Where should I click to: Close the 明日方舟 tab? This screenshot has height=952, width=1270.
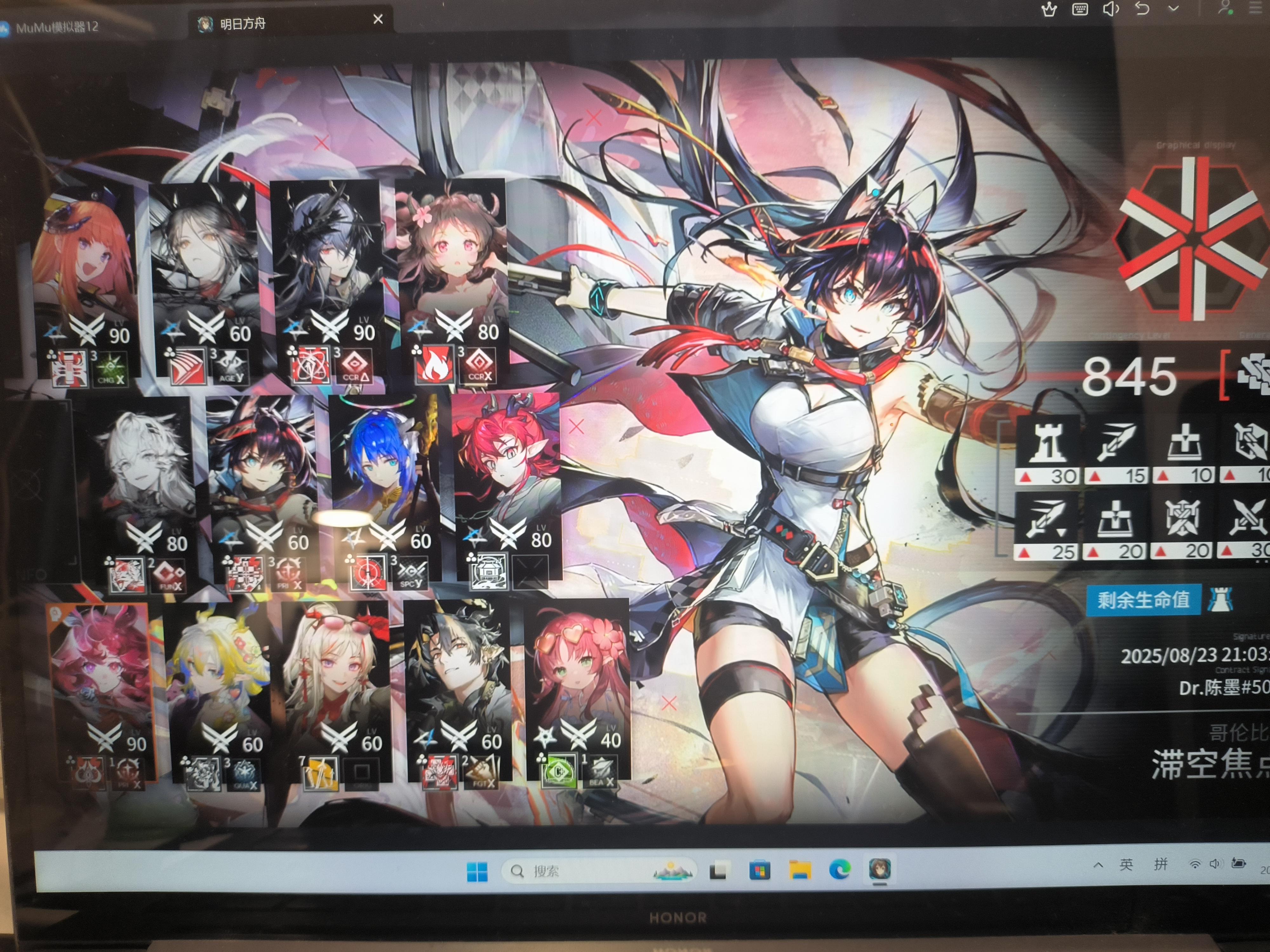coord(378,19)
